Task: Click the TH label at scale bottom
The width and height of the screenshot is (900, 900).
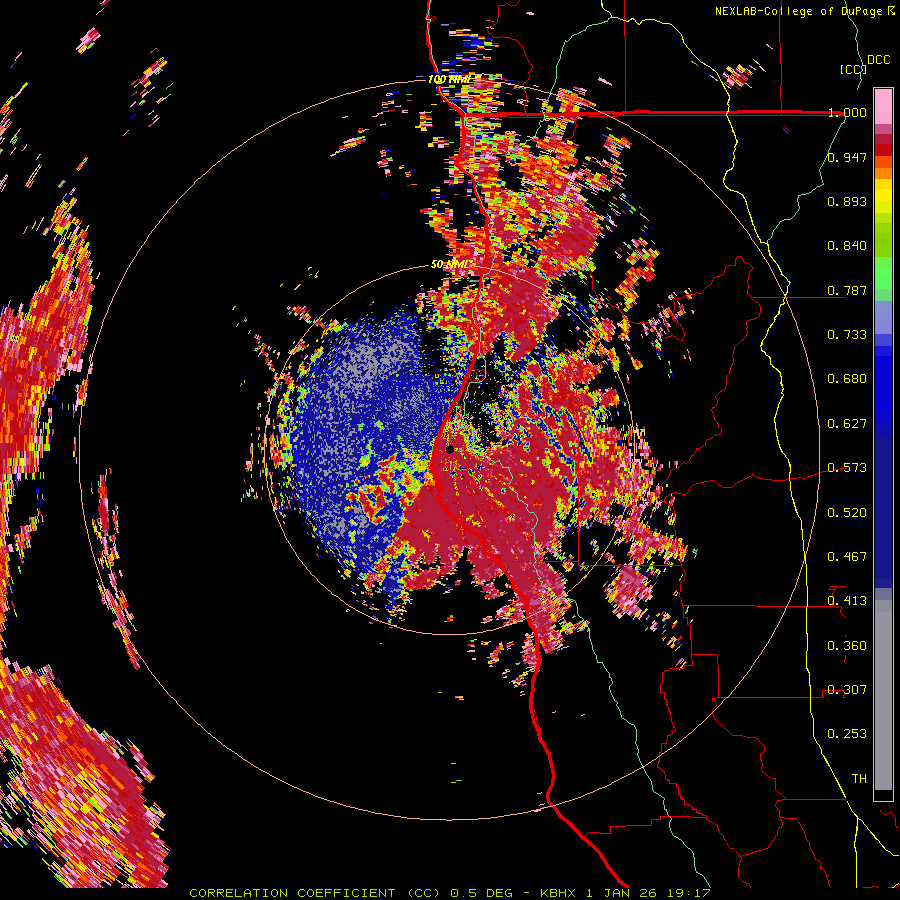Action: (859, 779)
